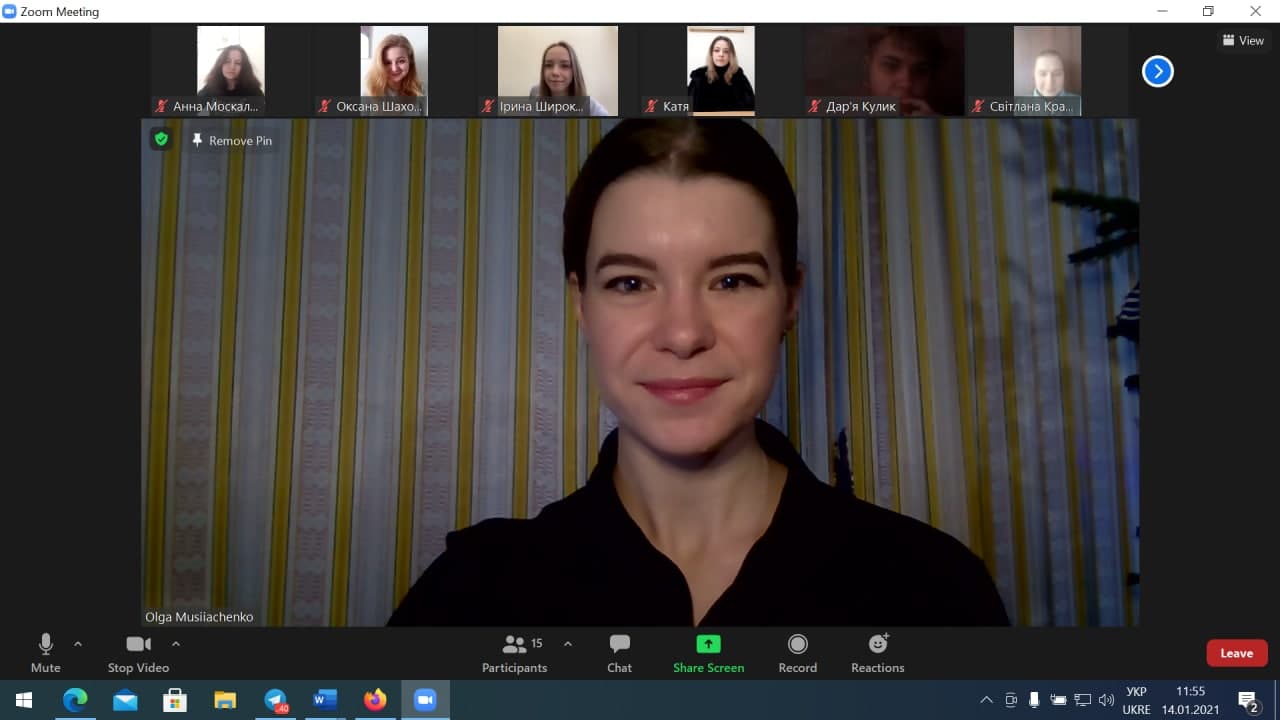
Task: Select Дар'я Кулик's video thumbnail
Action: click(884, 70)
